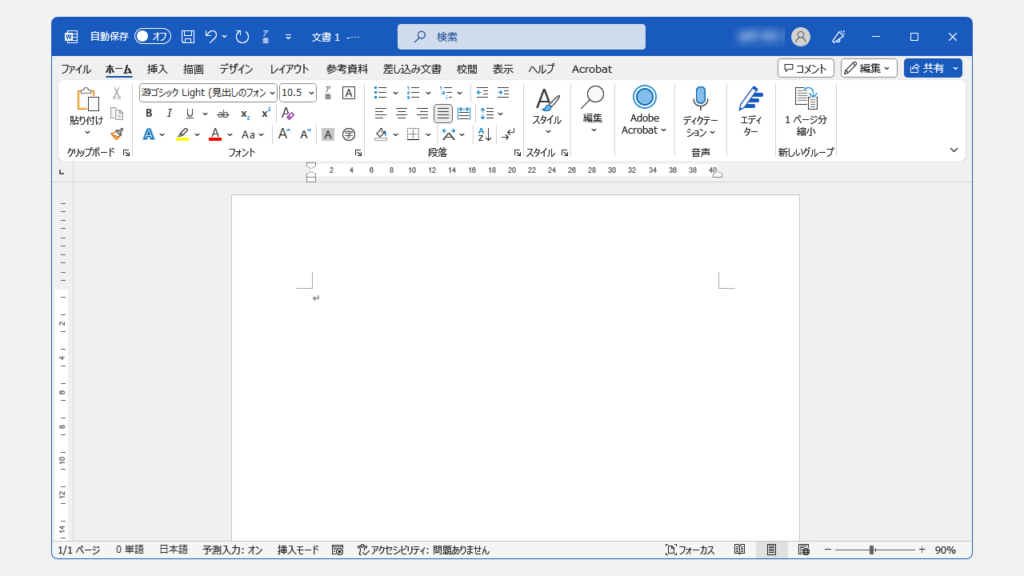Click the Clear Formatting eraser icon
Viewport: 1024px width, 576px height.
coord(288,114)
